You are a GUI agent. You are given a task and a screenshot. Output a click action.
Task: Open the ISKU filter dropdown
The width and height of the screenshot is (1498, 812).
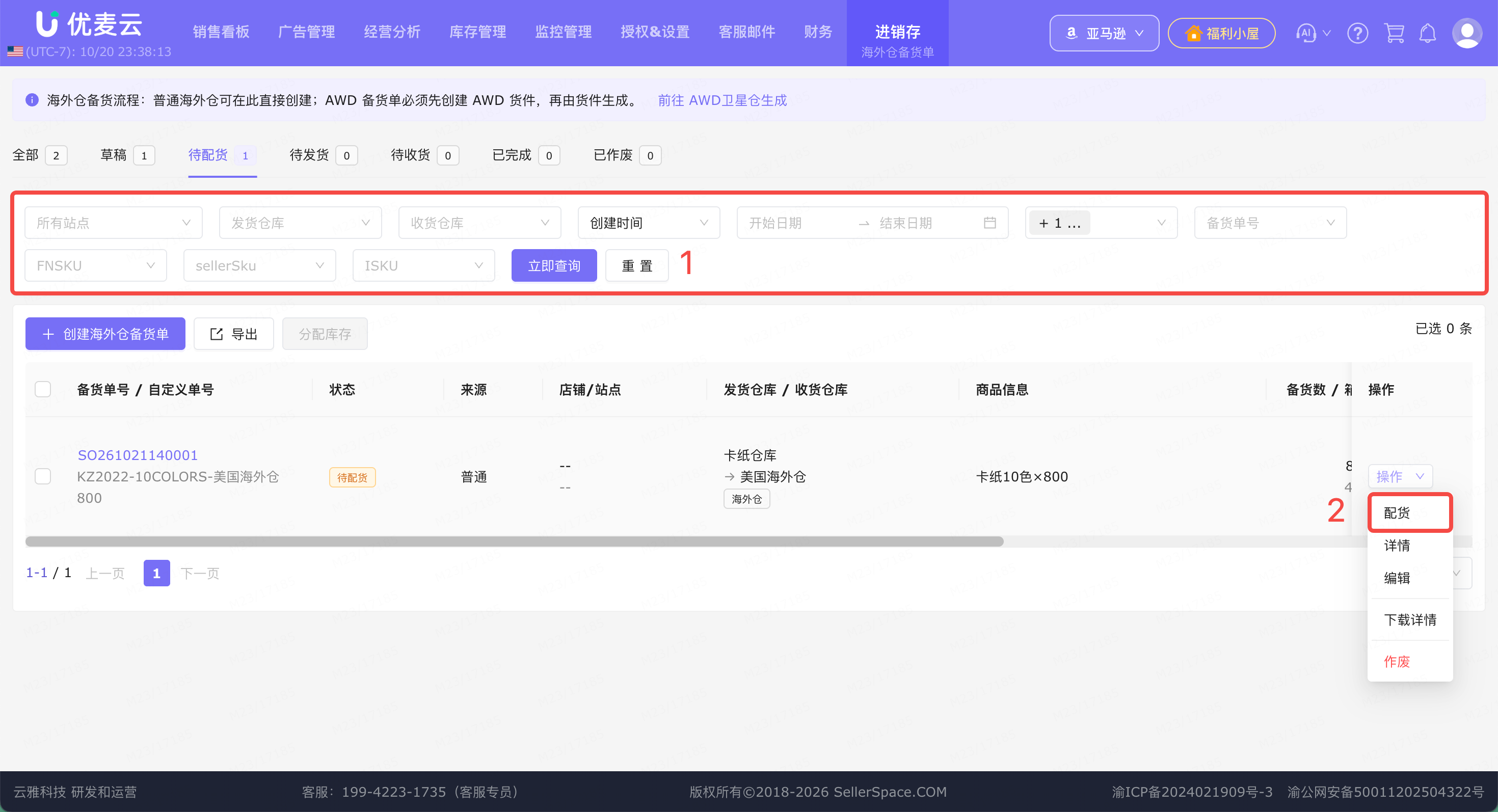(x=424, y=265)
